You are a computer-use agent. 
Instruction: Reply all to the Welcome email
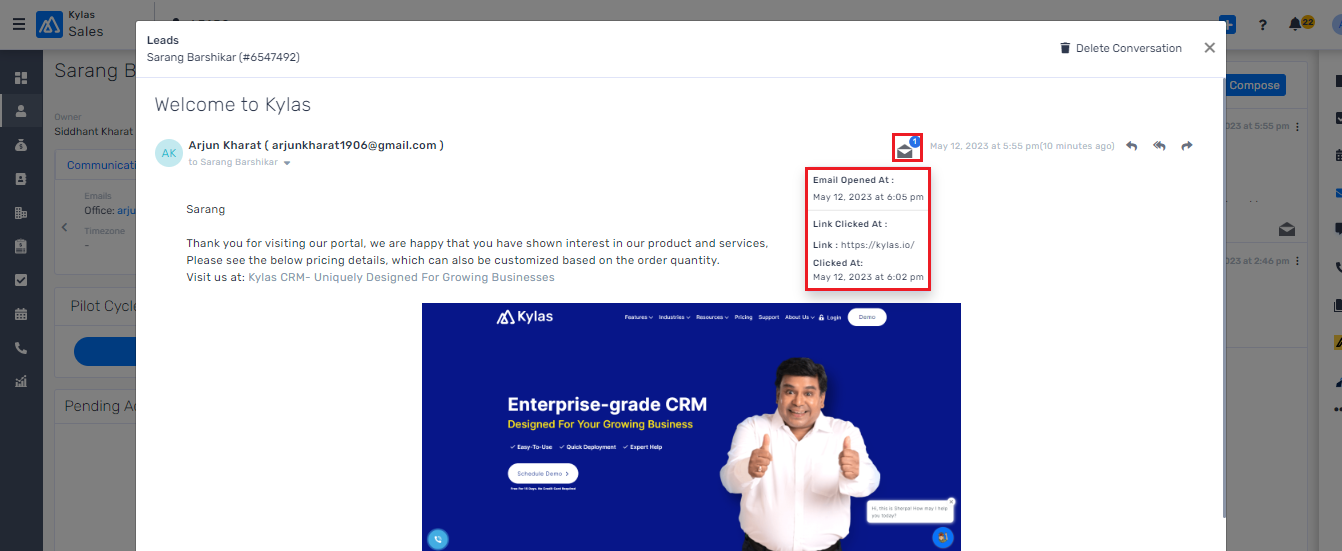pyautogui.click(x=1159, y=146)
